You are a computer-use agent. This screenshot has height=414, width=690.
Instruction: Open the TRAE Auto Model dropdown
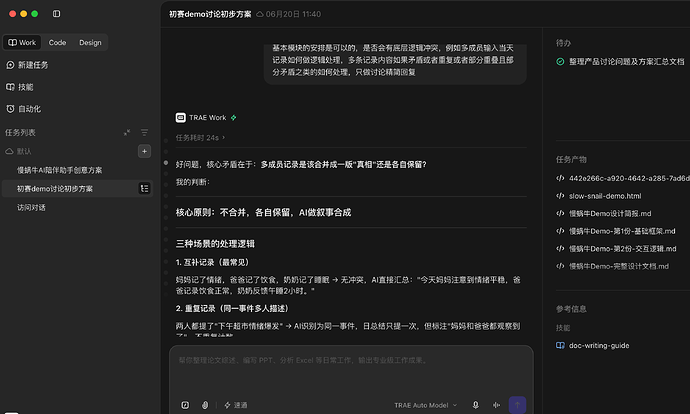(426, 405)
